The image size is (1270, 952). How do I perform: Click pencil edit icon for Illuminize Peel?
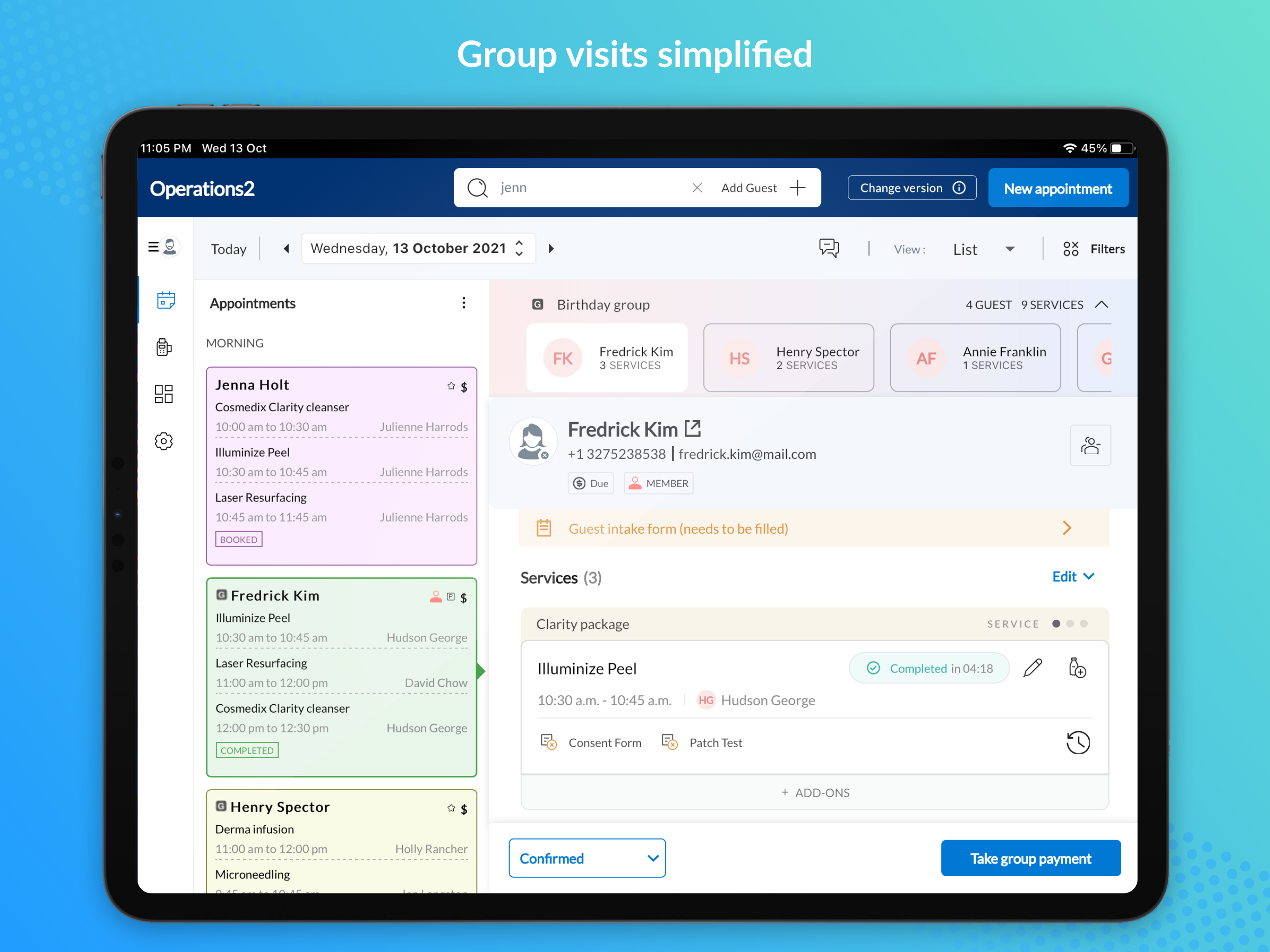click(1032, 668)
